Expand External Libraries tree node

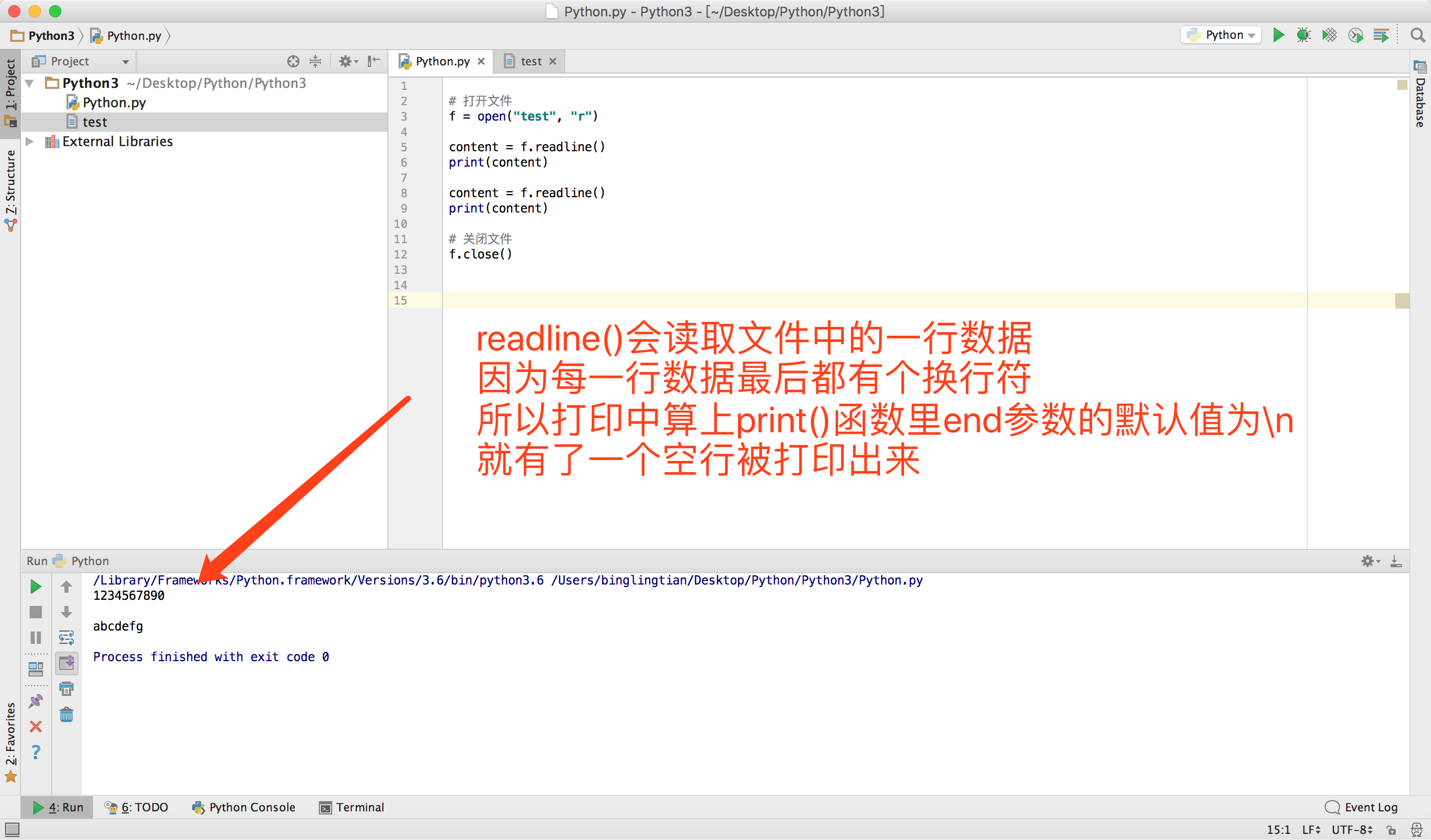pyautogui.click(x=30, y=142)
